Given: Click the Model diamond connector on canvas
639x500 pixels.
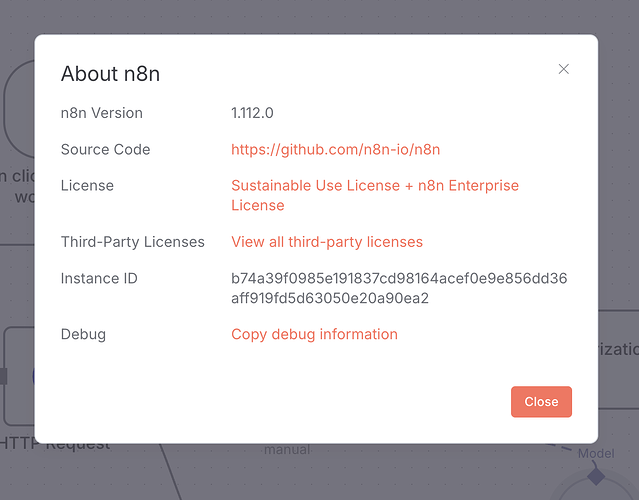Looking at the screenshot, I should (x=596, y=477).
